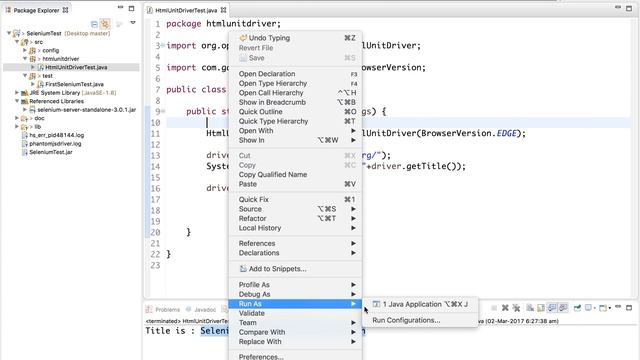The image size is (640, 360).
Task: Click Remove Launch console X icon
Action: [505, 308]
